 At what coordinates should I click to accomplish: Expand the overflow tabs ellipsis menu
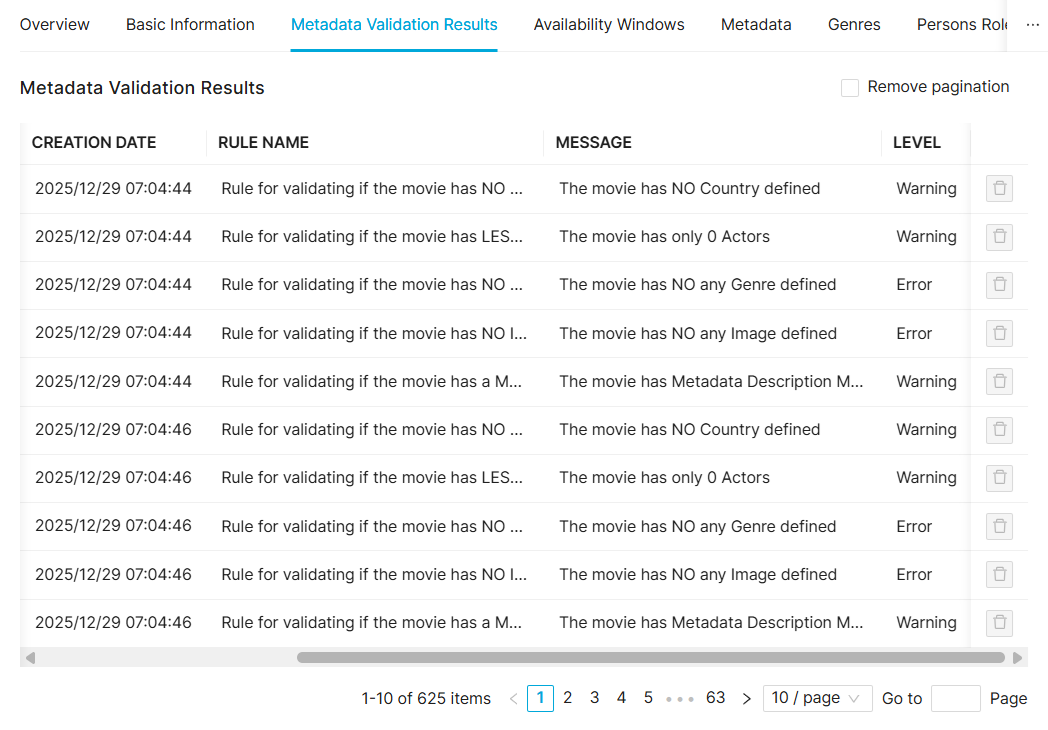pos(1033,25)
